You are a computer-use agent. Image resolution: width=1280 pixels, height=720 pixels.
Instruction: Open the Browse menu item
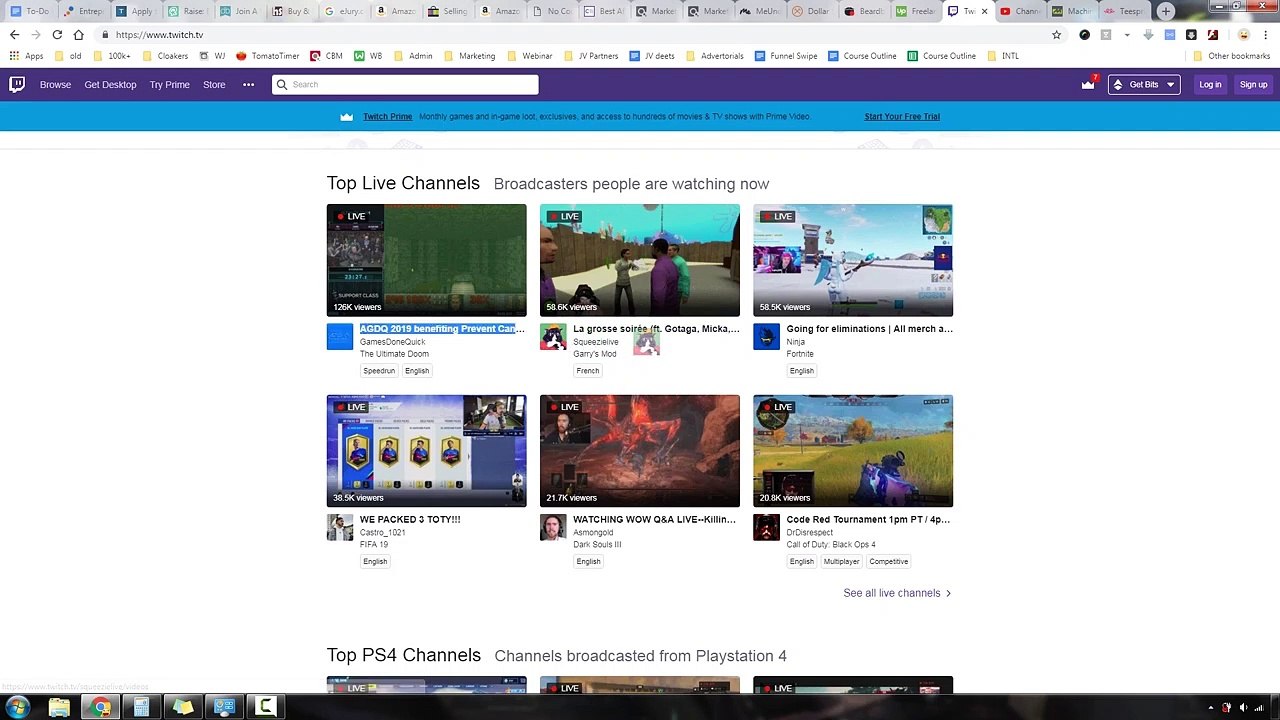point(55,84)
